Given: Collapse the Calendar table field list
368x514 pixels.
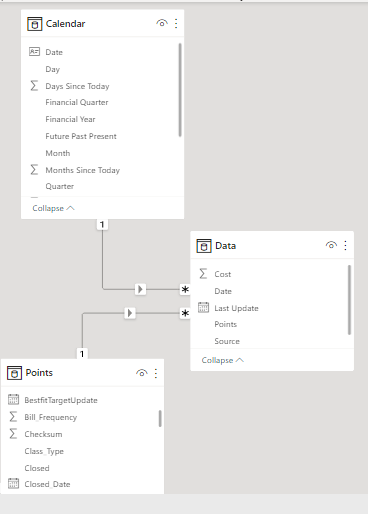Looking at the screenshot, I should coord(53,208).
